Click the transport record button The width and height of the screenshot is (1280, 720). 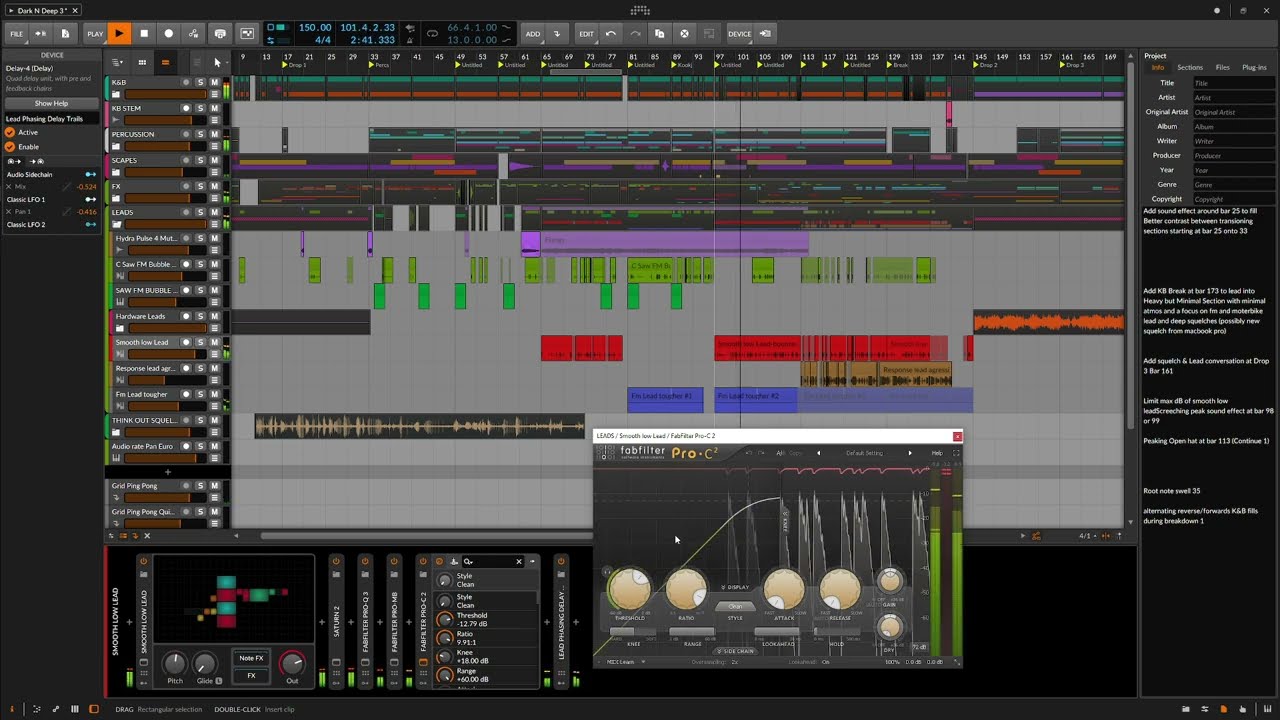(169, 33)
